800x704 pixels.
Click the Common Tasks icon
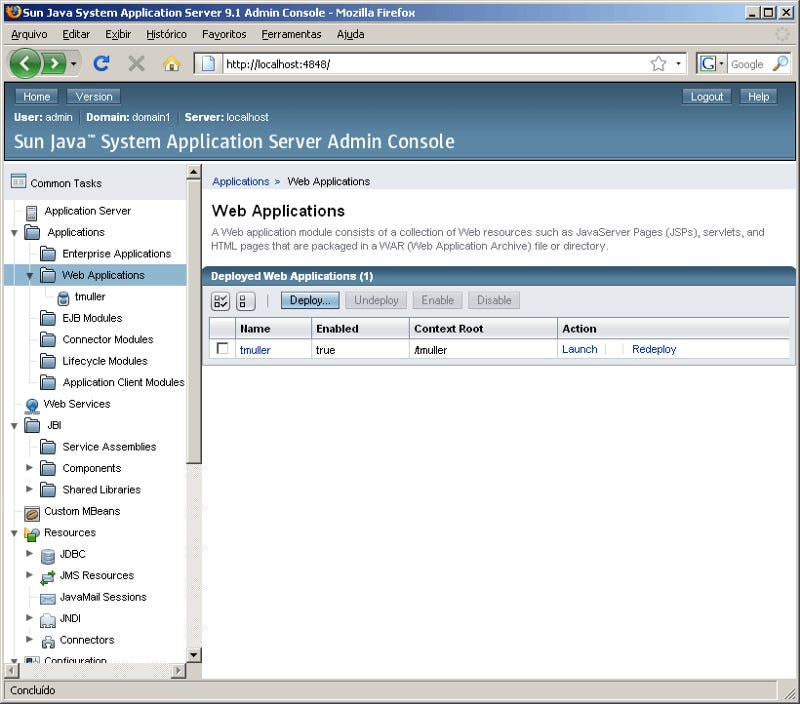(18, 181)
